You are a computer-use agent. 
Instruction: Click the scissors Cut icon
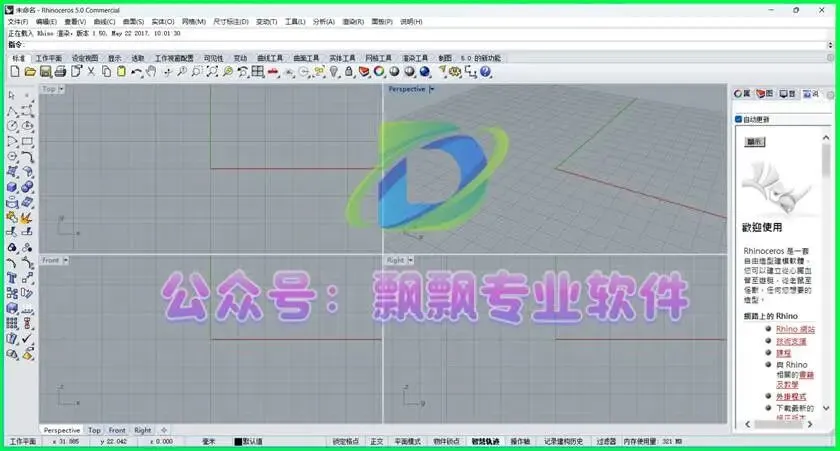pyautogui.click(x=91, y=71)
